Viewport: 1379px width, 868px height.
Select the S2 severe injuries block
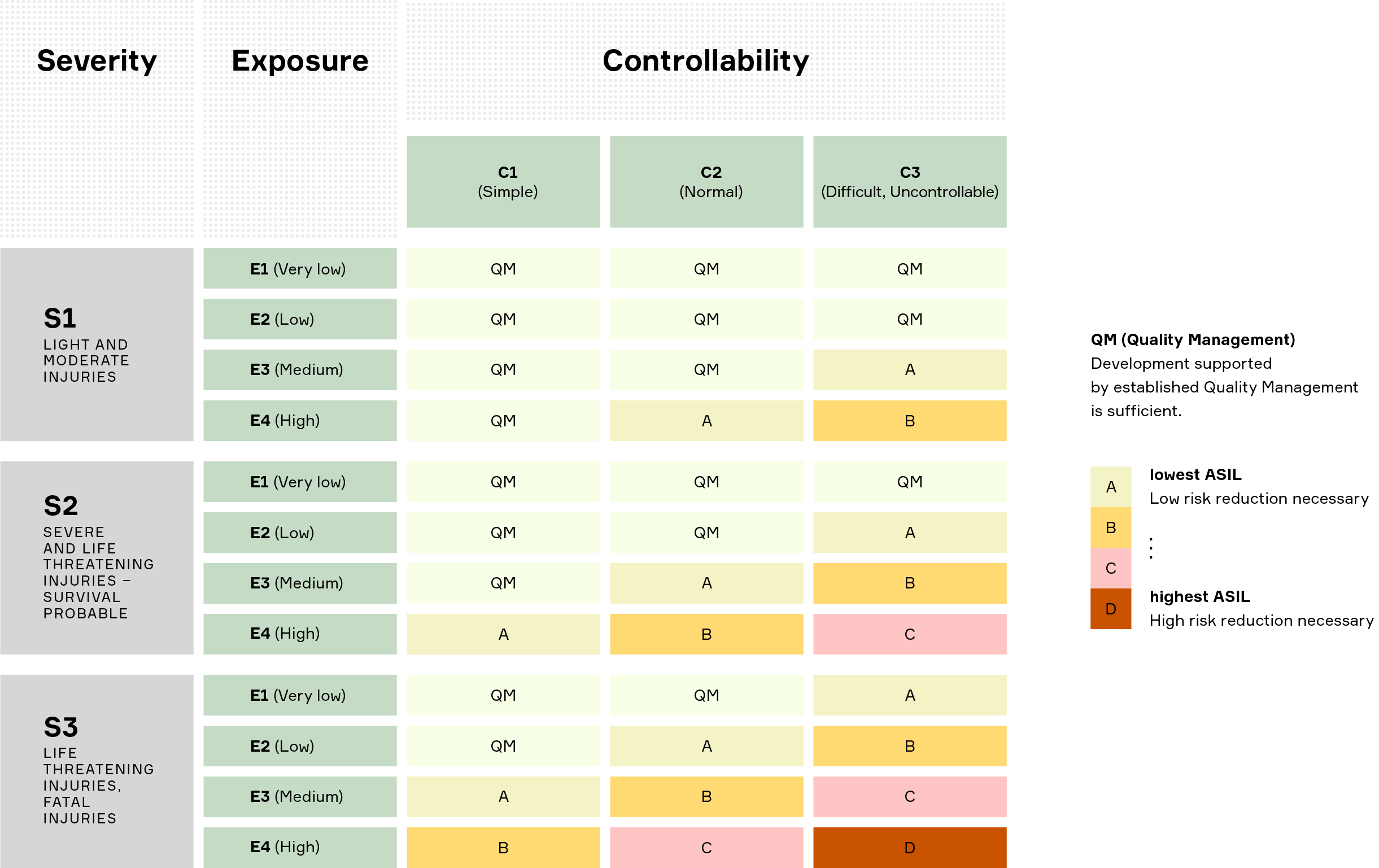(x=97, y=557)
